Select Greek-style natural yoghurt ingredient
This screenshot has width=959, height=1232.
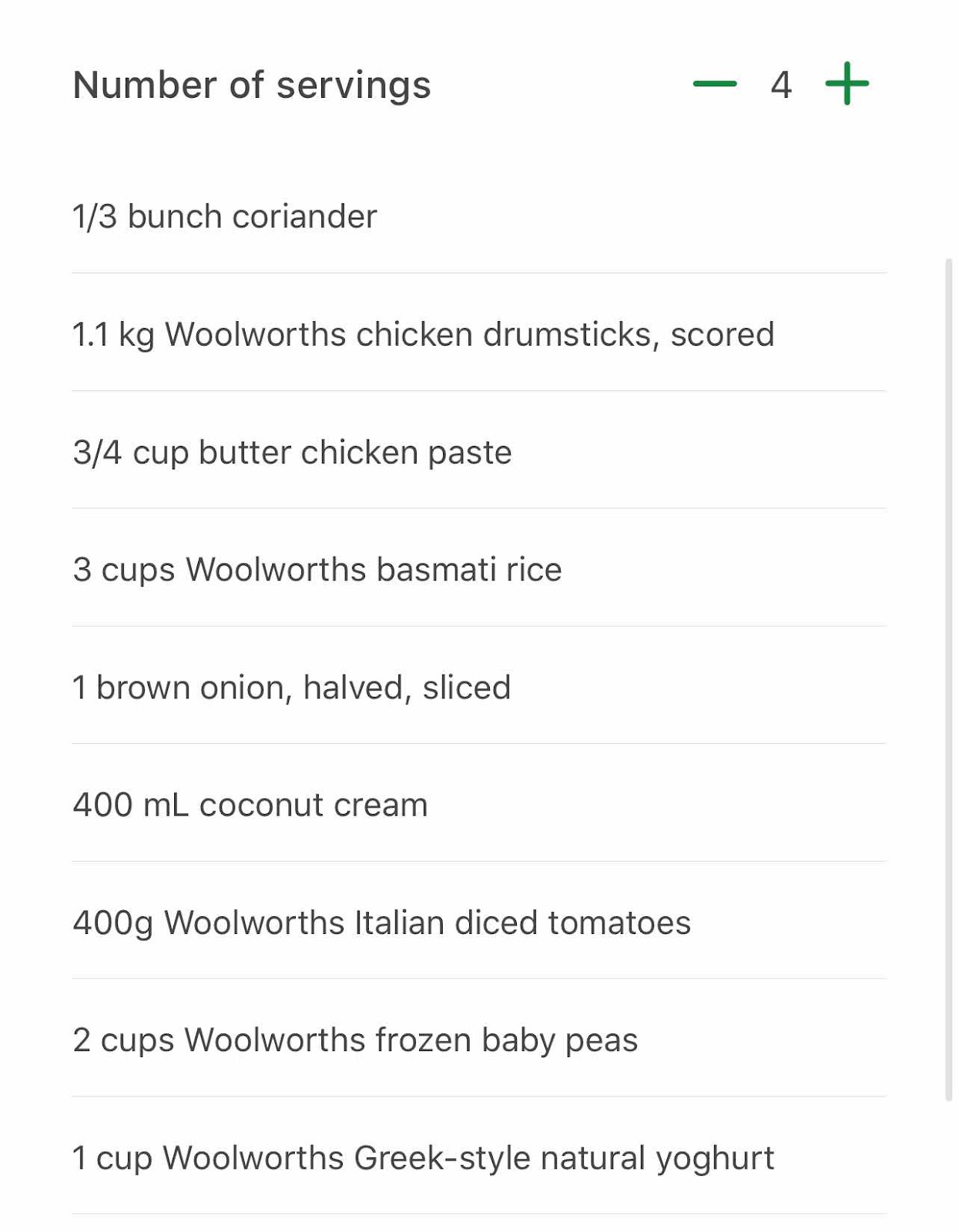[x=479, y=1157]
